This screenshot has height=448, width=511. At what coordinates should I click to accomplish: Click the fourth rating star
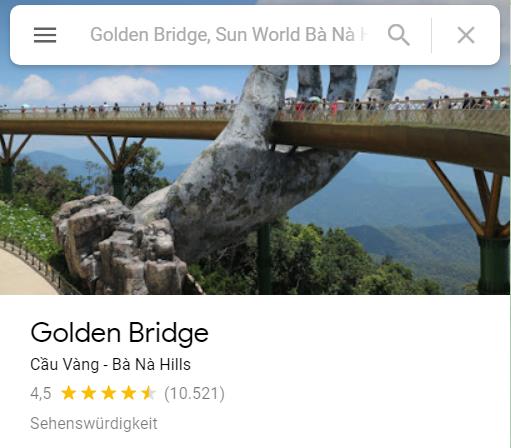tap(129, 393)
